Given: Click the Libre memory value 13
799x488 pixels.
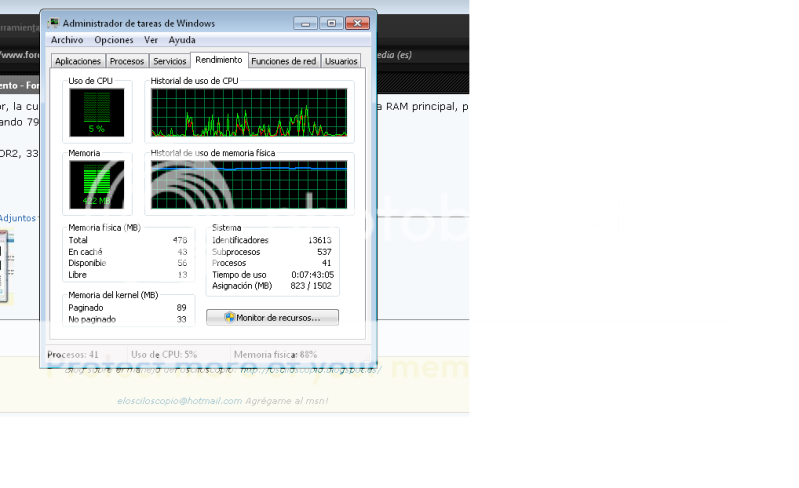Looking at the screenshot, I should (182, 275).
